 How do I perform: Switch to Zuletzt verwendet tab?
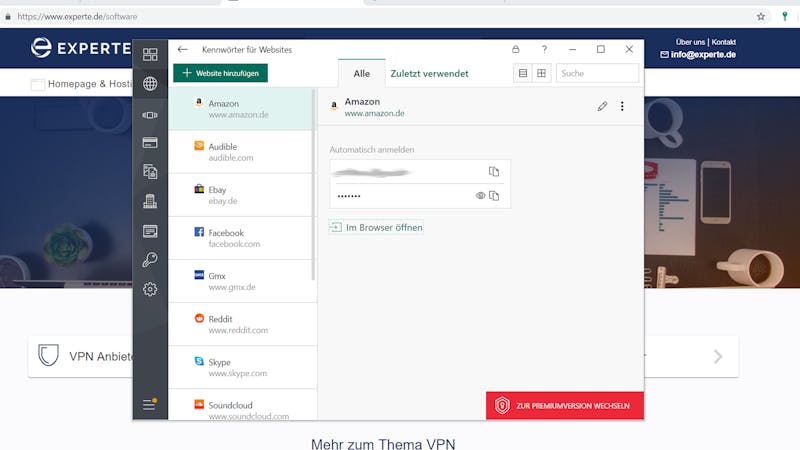pos(429,73)
